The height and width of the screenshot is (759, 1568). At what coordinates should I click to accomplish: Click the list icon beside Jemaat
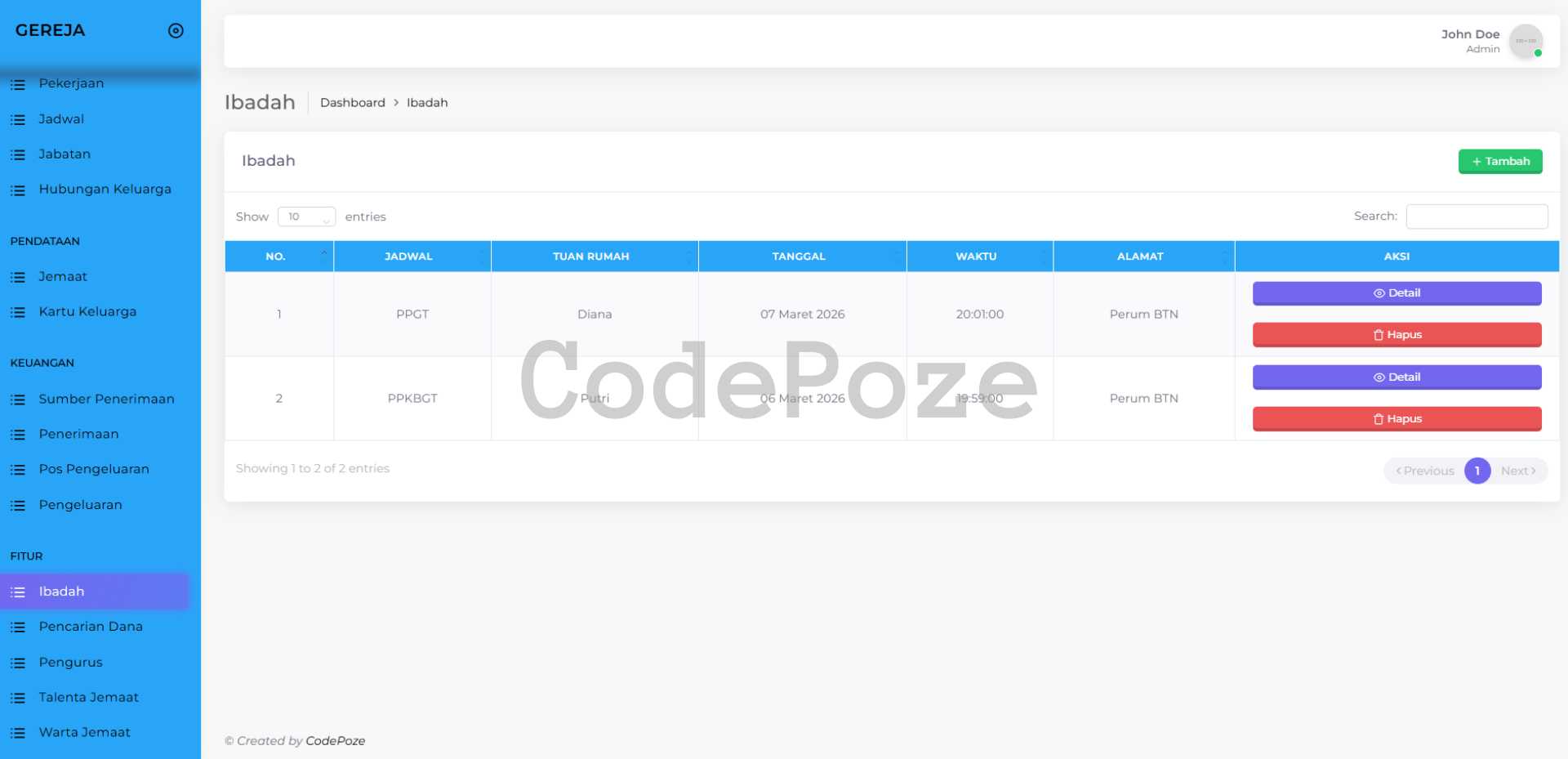(18, 277)
